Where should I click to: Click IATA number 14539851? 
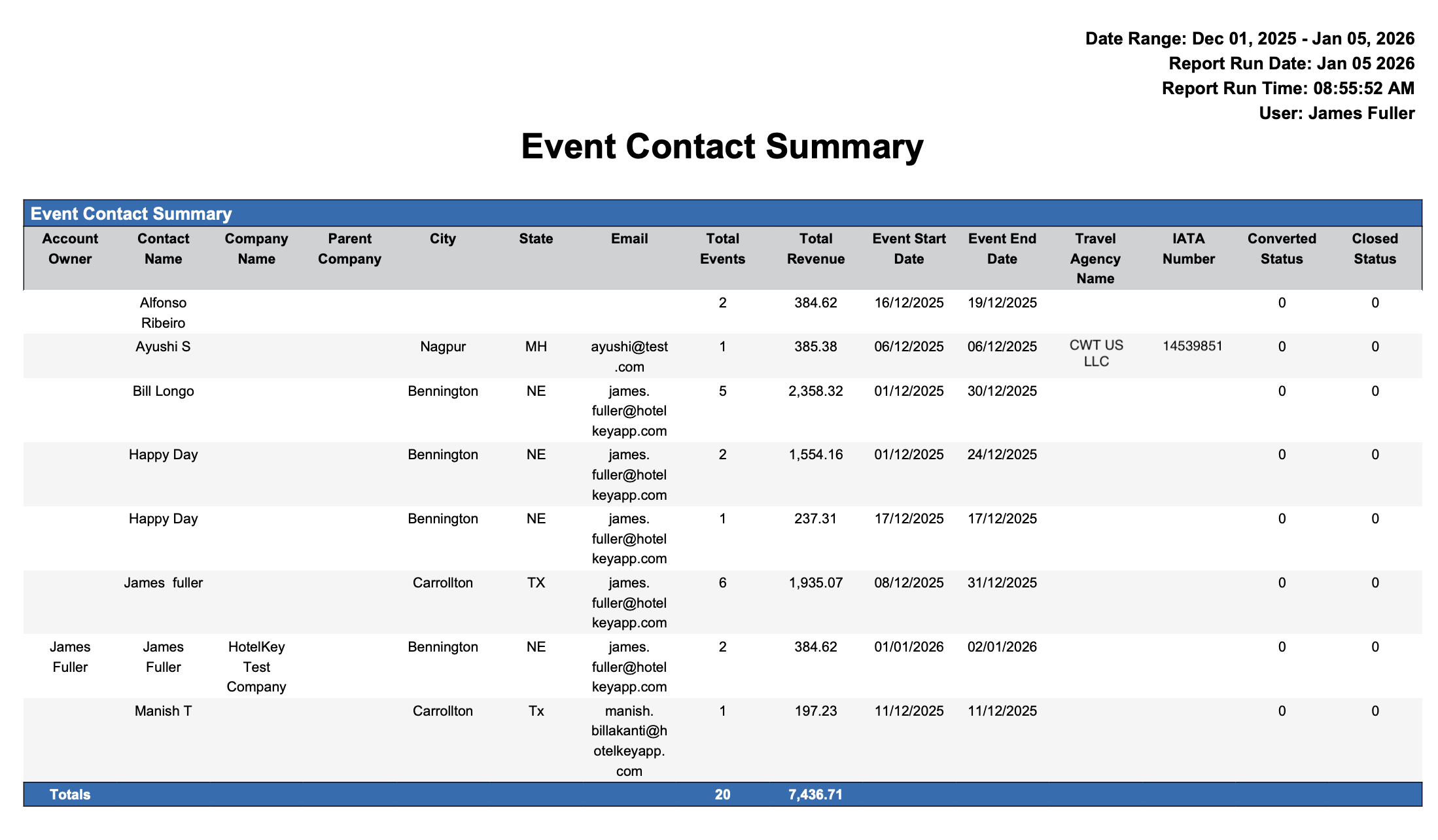point(1192,346)
